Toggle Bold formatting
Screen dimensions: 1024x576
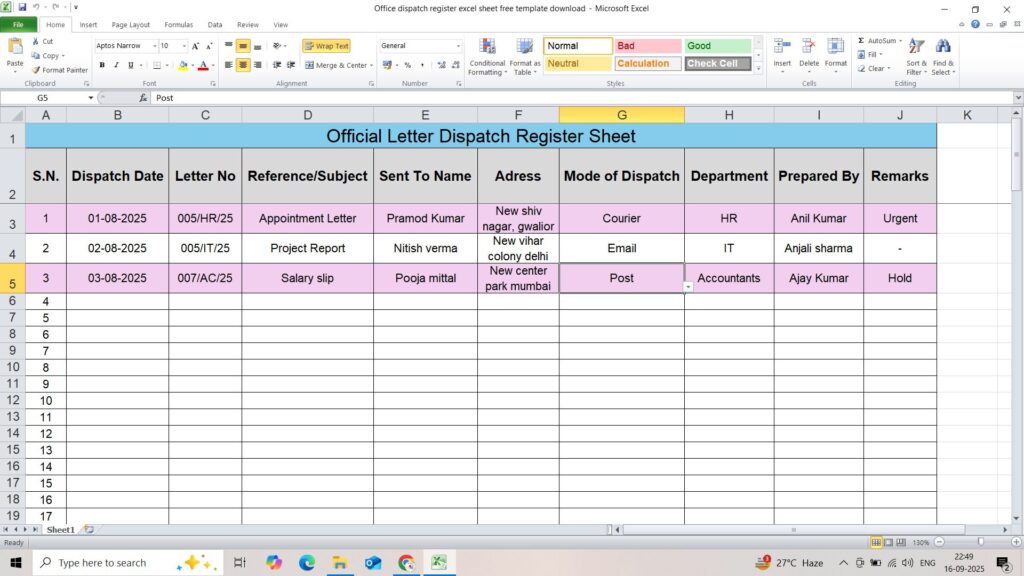tap(102, 65)
